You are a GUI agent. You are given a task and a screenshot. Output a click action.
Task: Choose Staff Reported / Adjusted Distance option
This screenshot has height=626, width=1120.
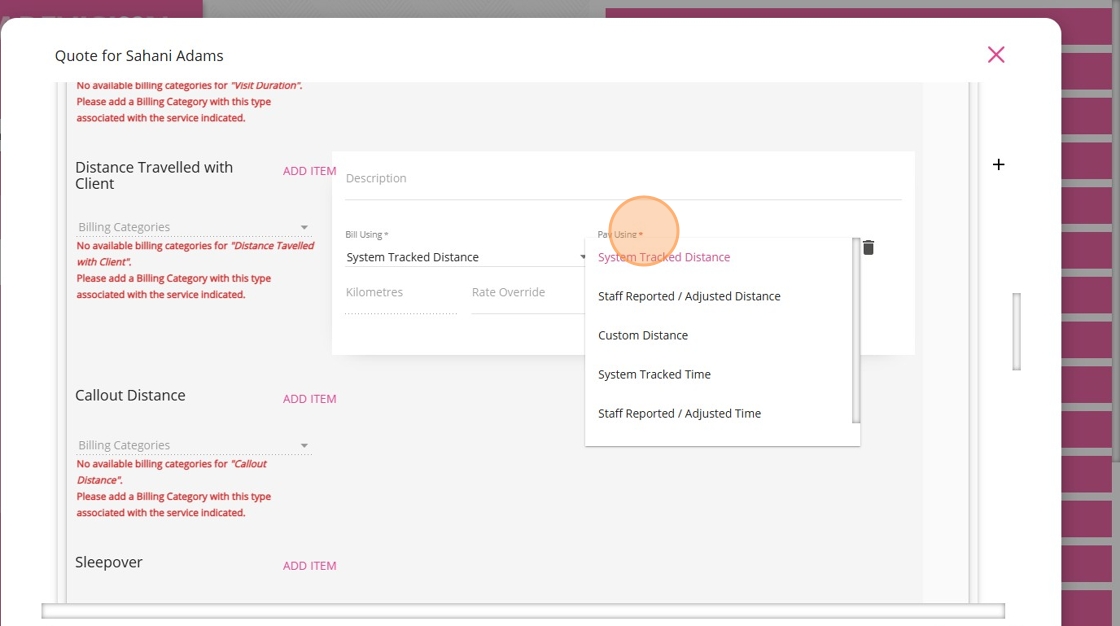[x=719, y=296]
